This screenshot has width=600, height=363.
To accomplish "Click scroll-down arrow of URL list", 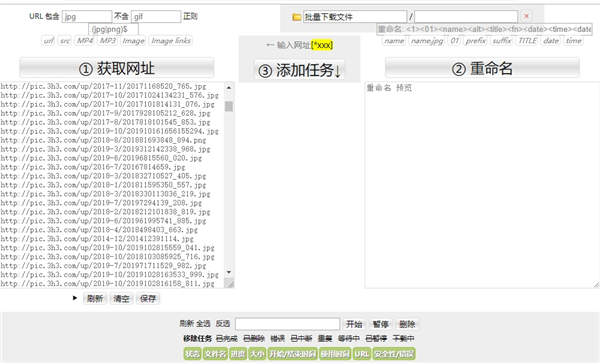I will [x=229, y=272].
